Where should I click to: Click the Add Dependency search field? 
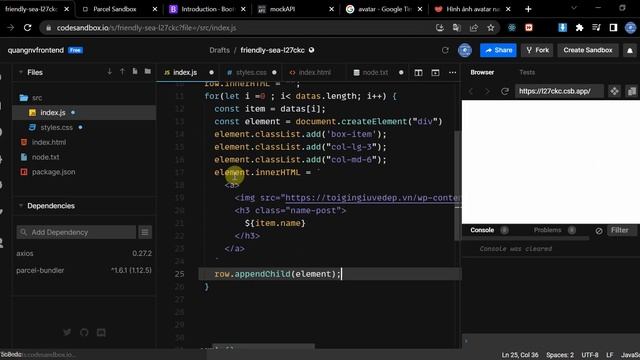click(x=76, y=232)
